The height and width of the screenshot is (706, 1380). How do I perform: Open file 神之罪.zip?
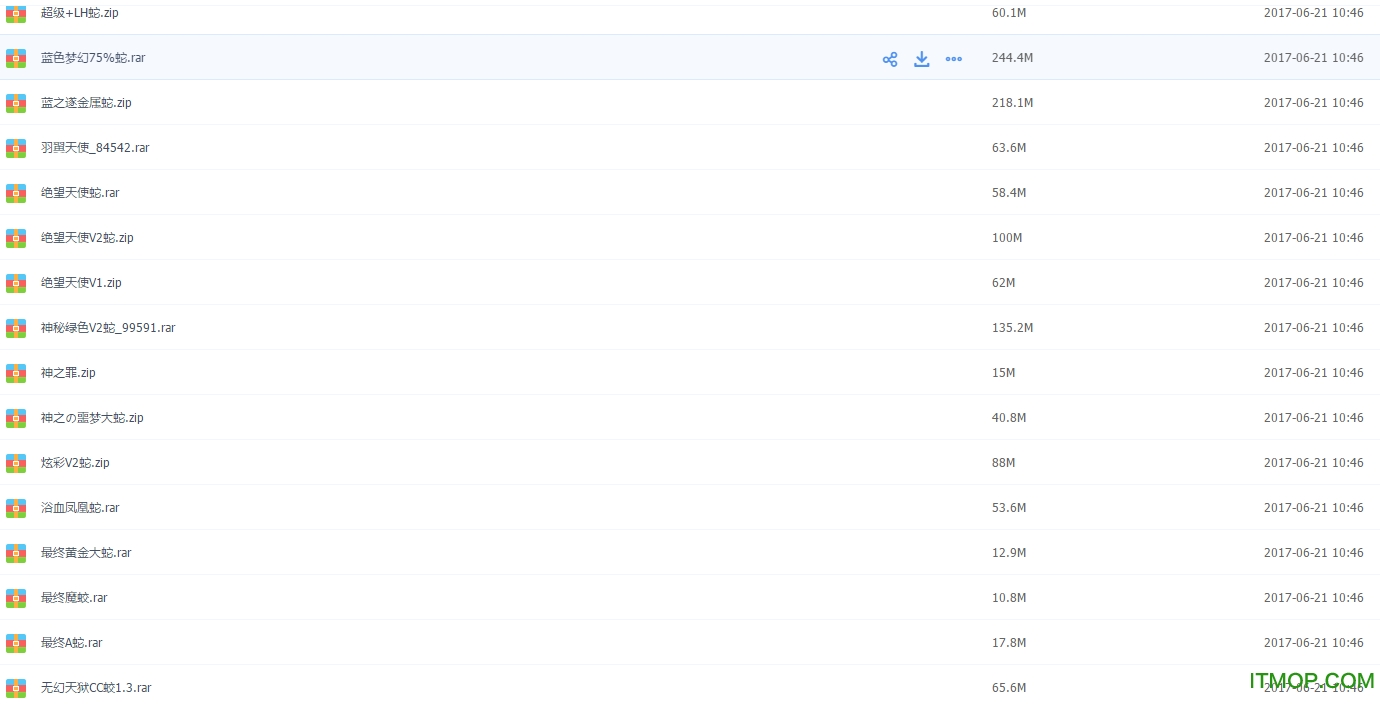[x=68, y=373]
